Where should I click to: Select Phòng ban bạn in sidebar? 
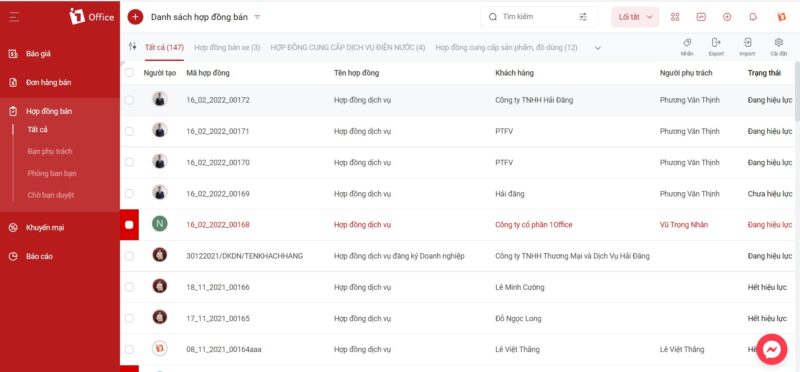click(52, 173)
